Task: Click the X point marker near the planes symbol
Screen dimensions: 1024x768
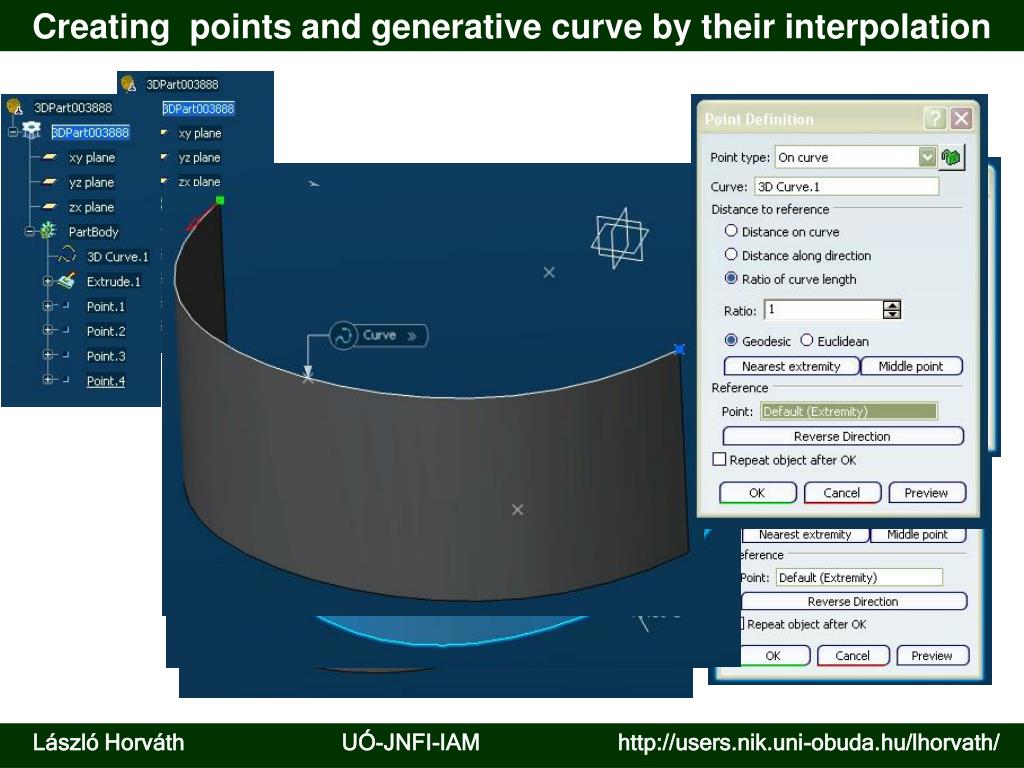Action: [x=549, y=272]
